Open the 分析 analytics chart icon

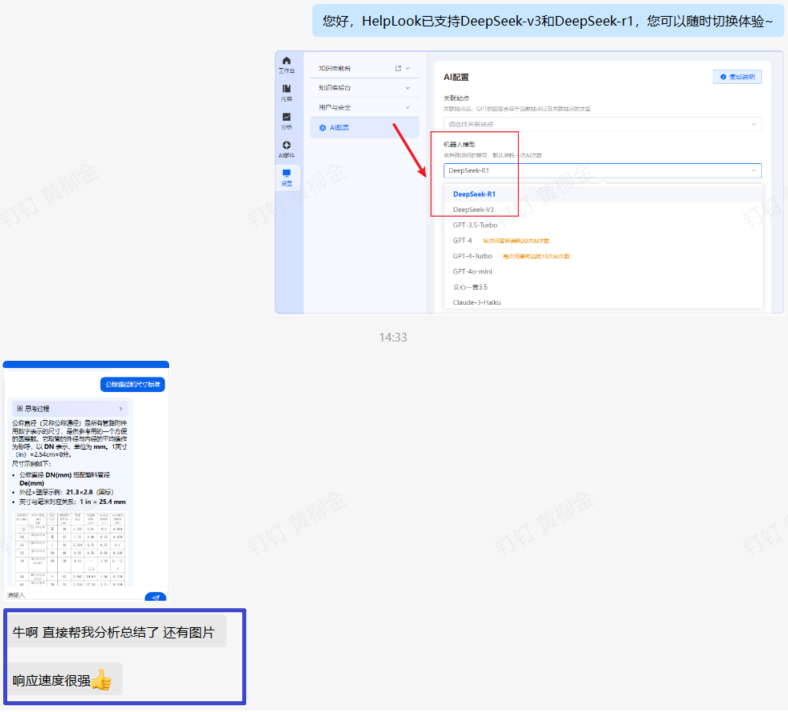pos(286,117)
